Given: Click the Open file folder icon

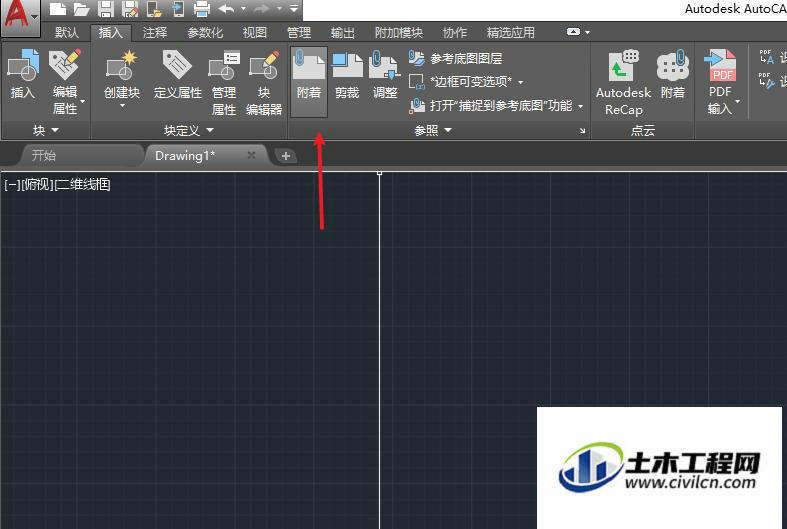Looking at the screenshot, I should [x=81, y=9].
